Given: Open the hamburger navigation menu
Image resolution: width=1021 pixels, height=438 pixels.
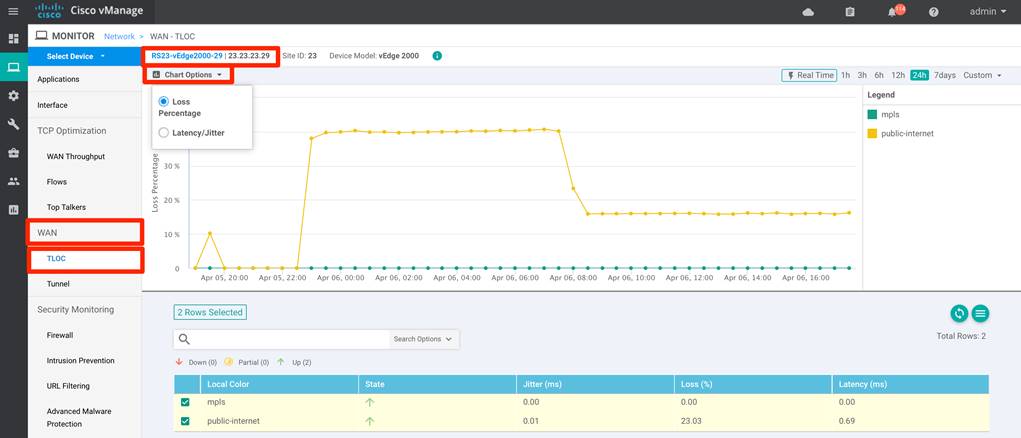Looking at the screenshot, I should (x=13, y=12).
